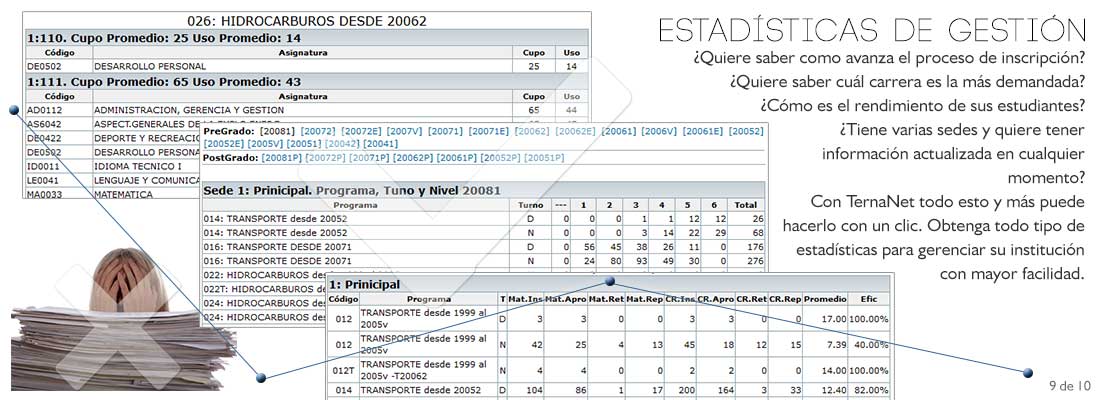
Task: Click the blue marker dot on the top-left table
Action: tap(14, 109)
